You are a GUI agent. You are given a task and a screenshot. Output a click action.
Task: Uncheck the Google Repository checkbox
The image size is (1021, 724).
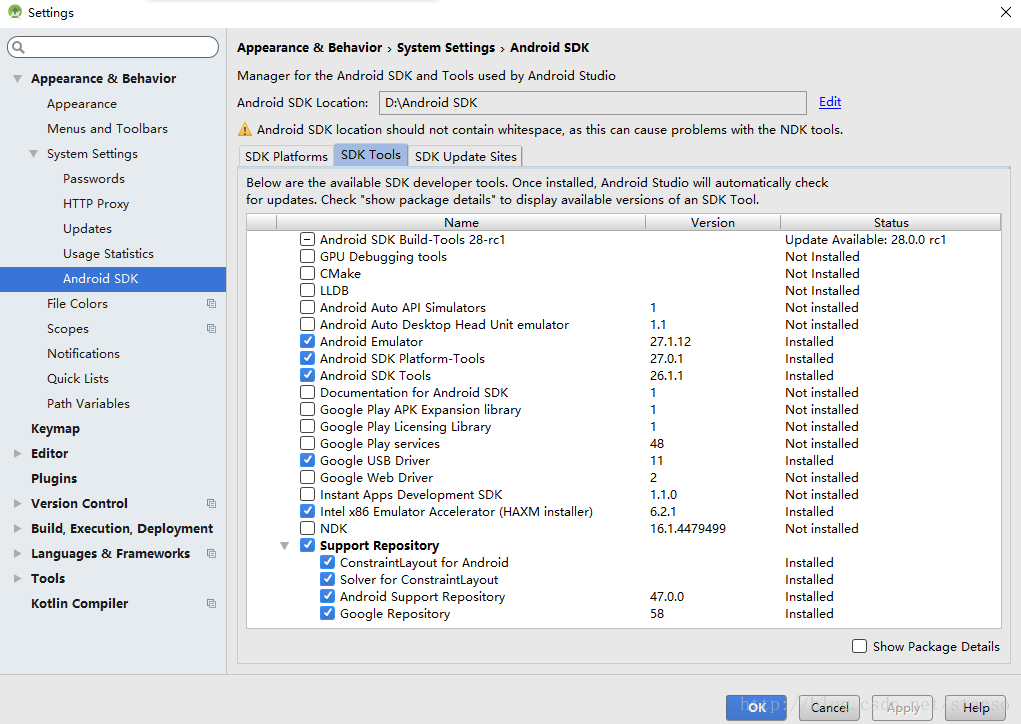pyautogui.click(x=328, y=613)
